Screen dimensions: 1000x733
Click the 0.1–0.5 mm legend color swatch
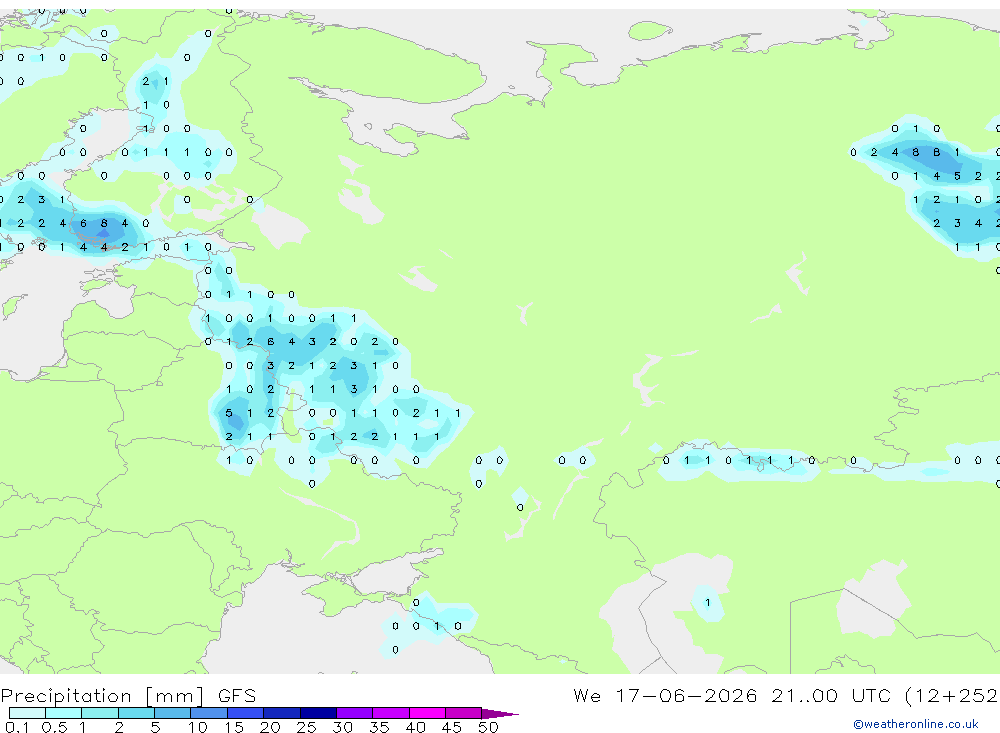click(27, 713)
